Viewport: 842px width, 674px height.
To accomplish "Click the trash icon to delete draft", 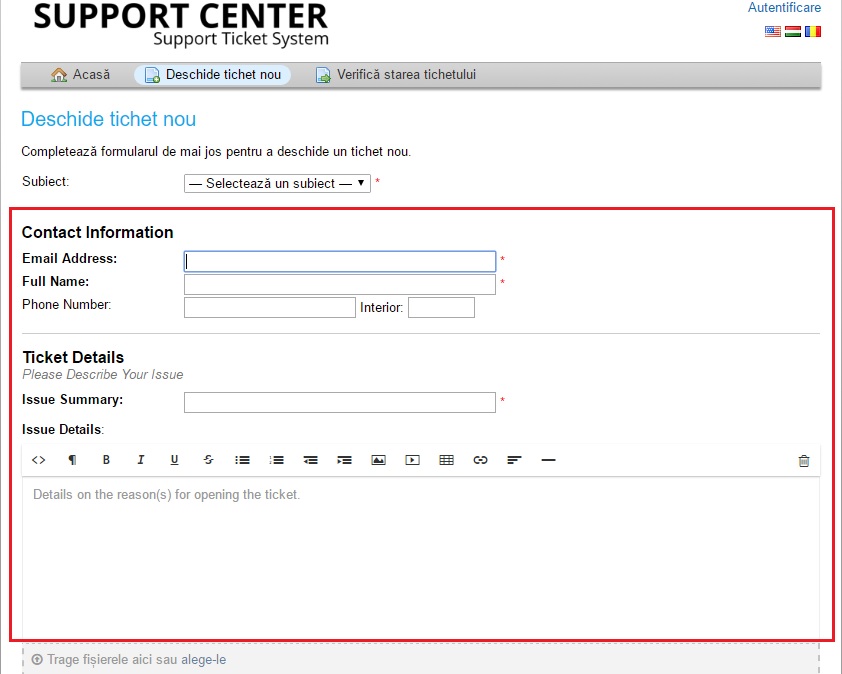I will coord(803,461).
